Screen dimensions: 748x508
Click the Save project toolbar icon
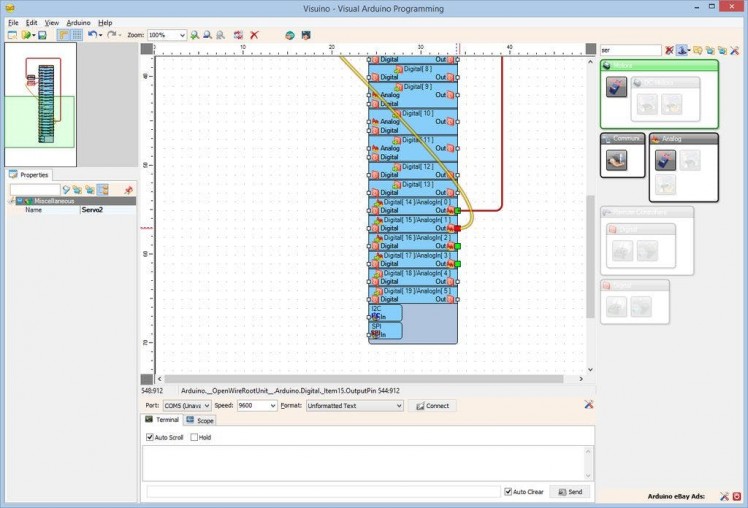tap(42, 35)
